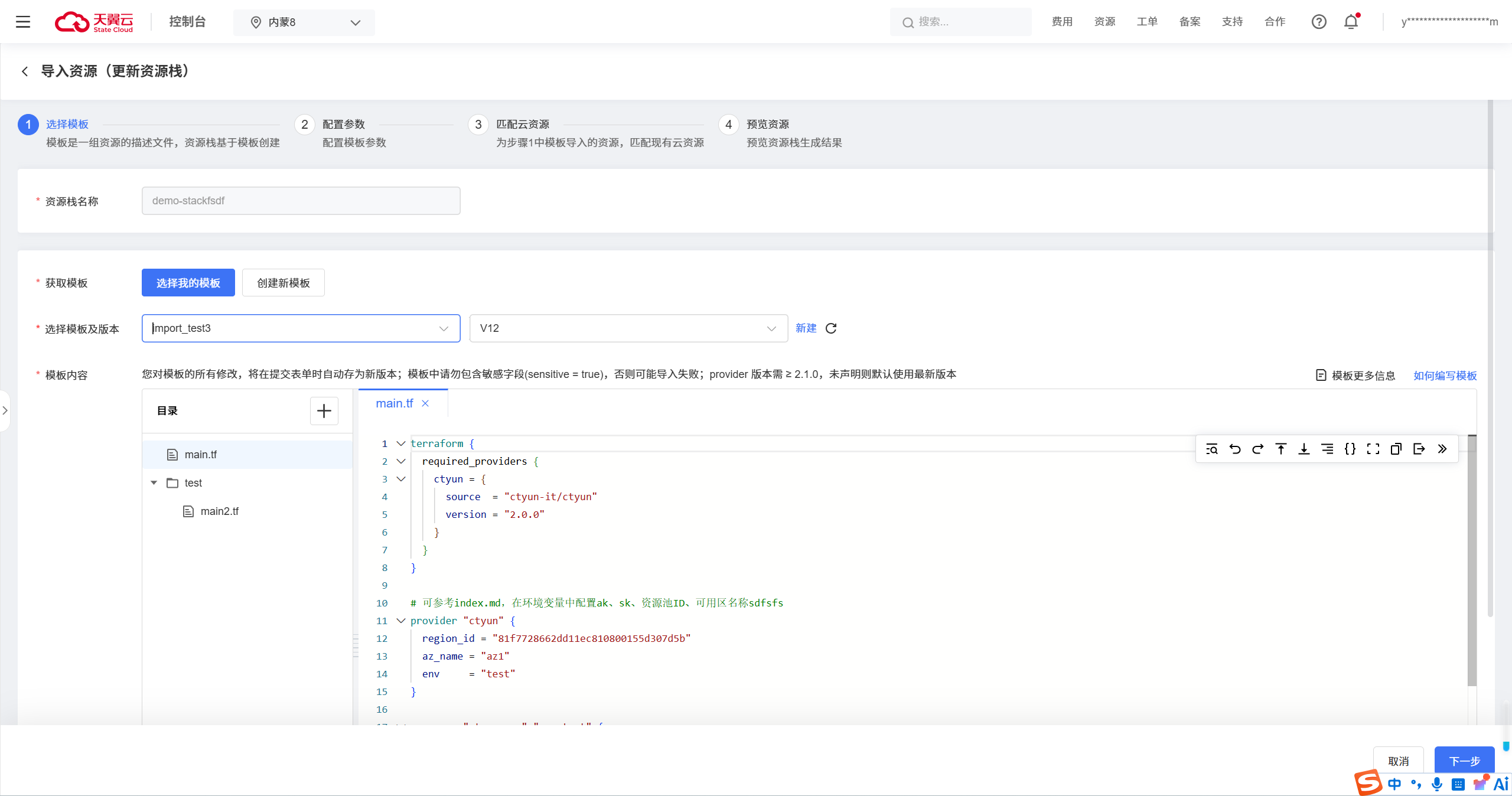Click the undo icon in editor toolbar

[x=1234, y=449]
